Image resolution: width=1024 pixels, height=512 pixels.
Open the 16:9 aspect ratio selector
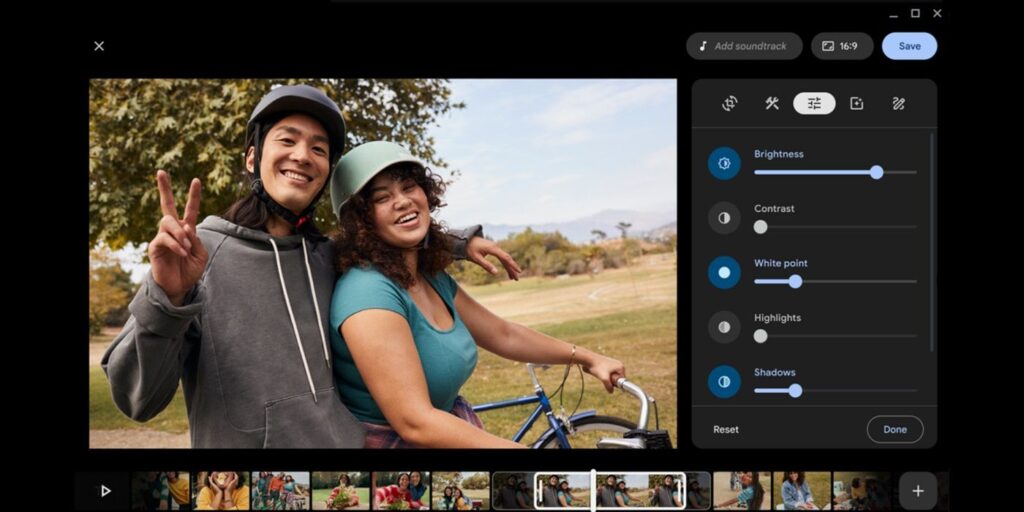coord(842,46)
